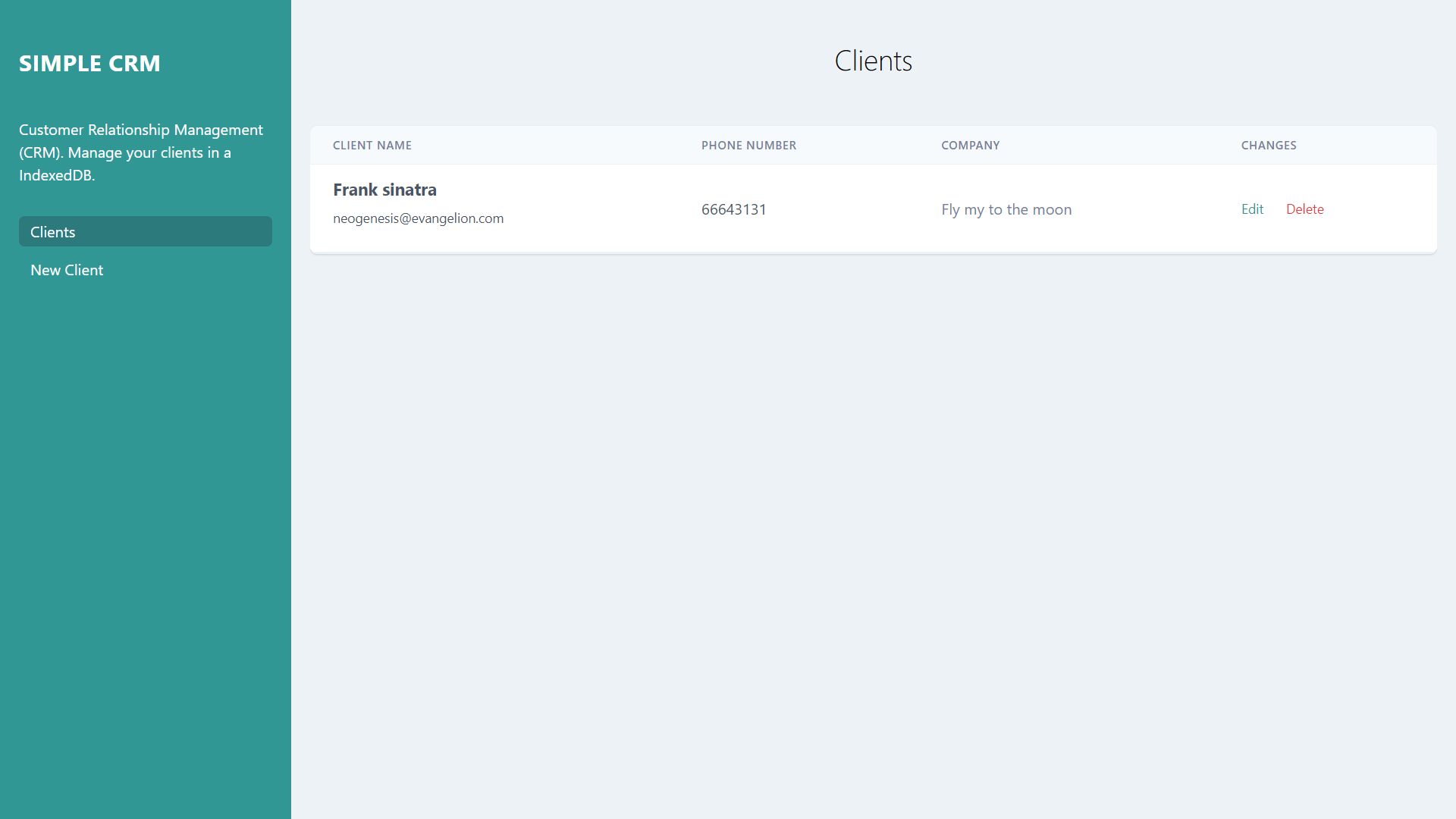The image size is (1456, 819).
Task: Click the Edit link for Frank sinatra
Action: pos(1251,209)
